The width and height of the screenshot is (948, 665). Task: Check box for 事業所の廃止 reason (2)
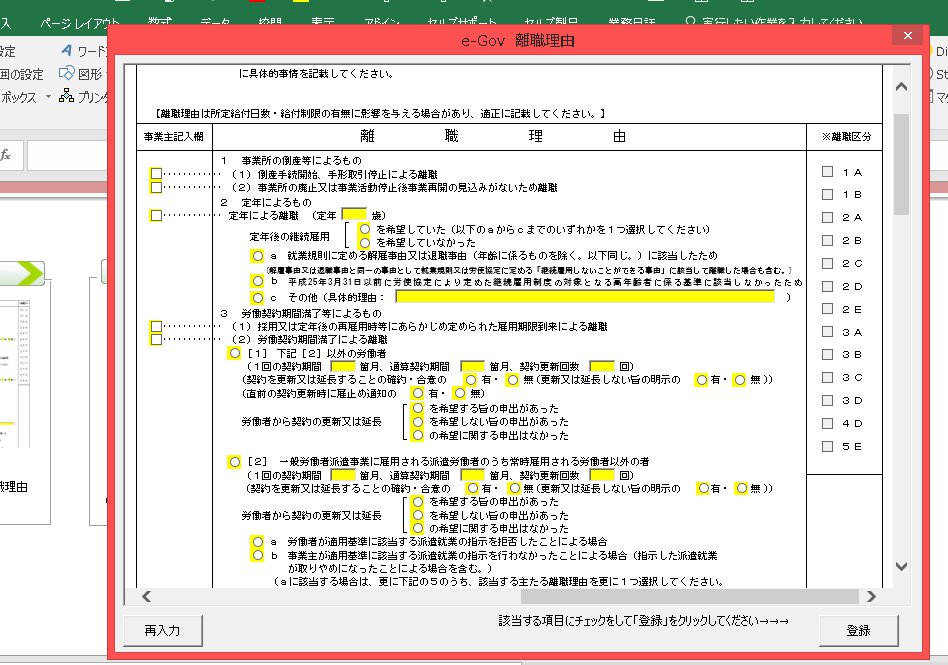coord(156,187)
